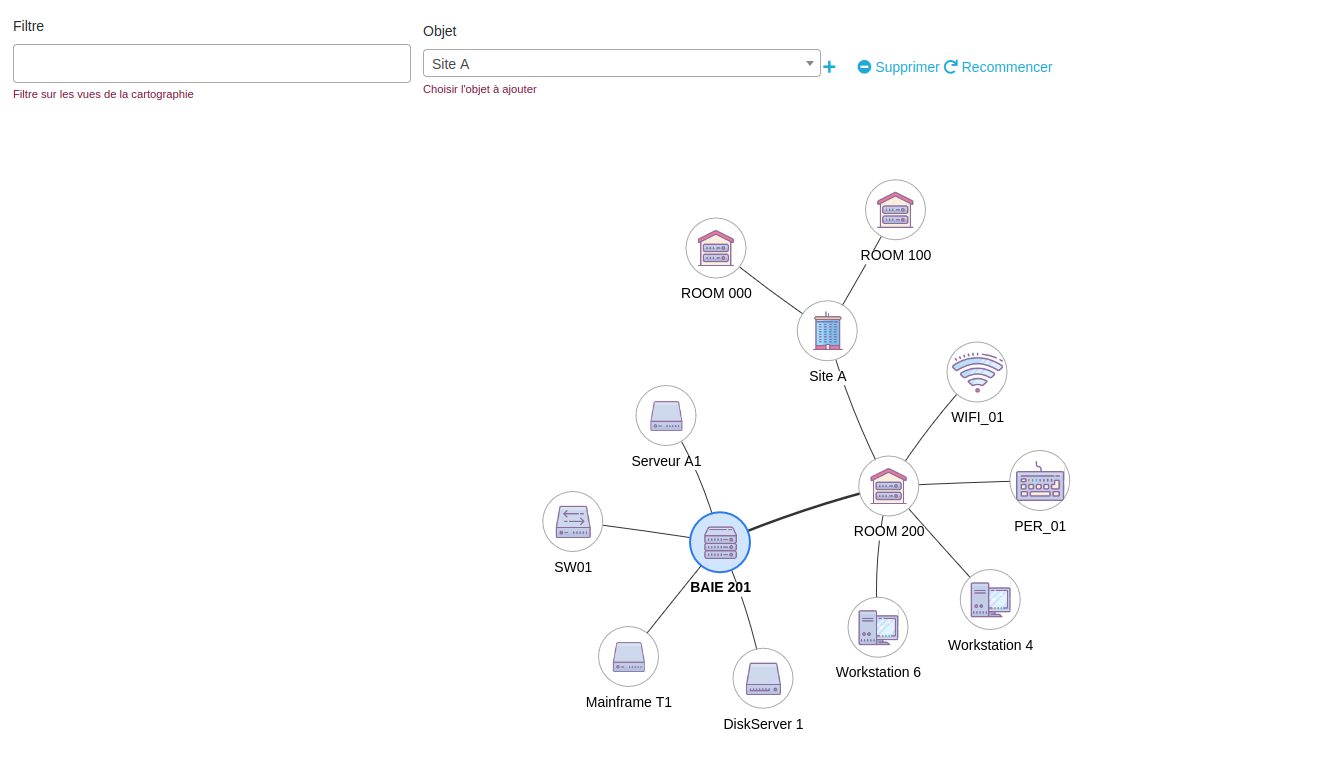Select the ROOM 000 node icon
This screenshot has width=1331, height=758.
coord(716,248)
